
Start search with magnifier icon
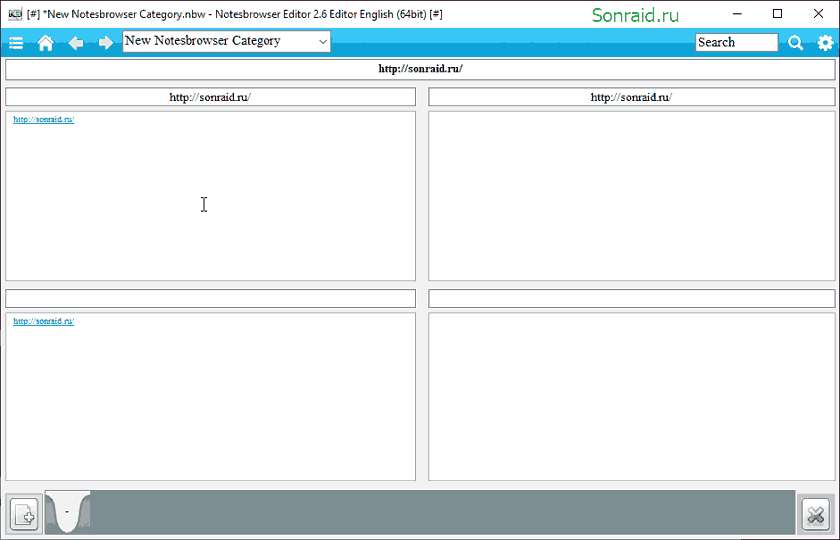point(796,43)
